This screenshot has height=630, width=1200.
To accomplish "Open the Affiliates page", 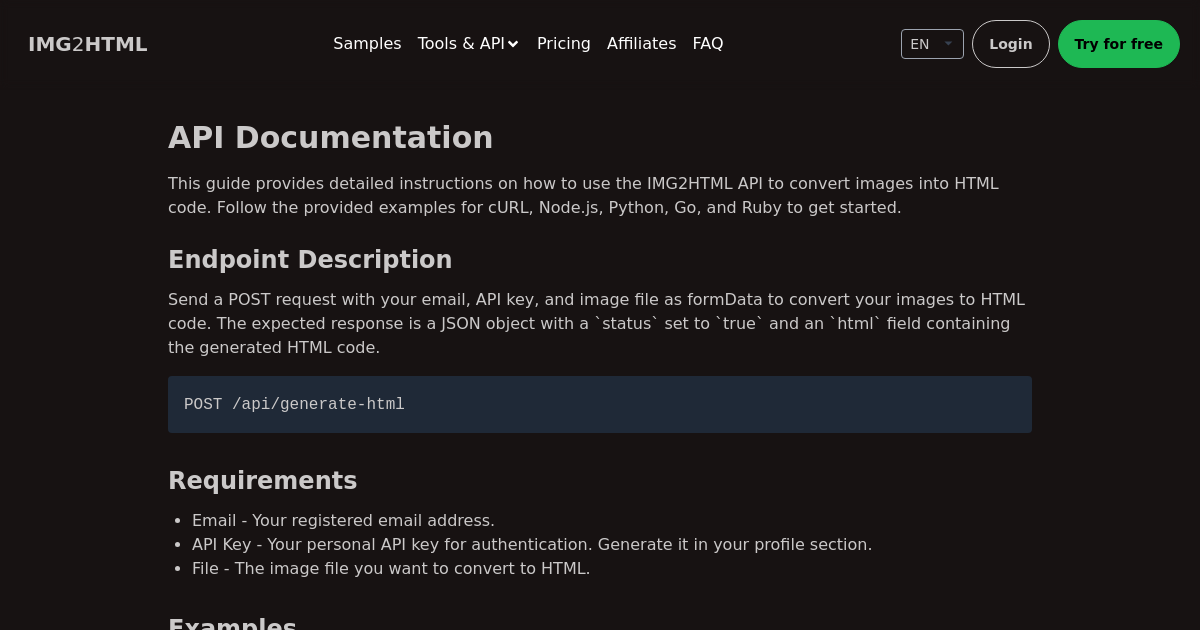I will click(641, 44).
